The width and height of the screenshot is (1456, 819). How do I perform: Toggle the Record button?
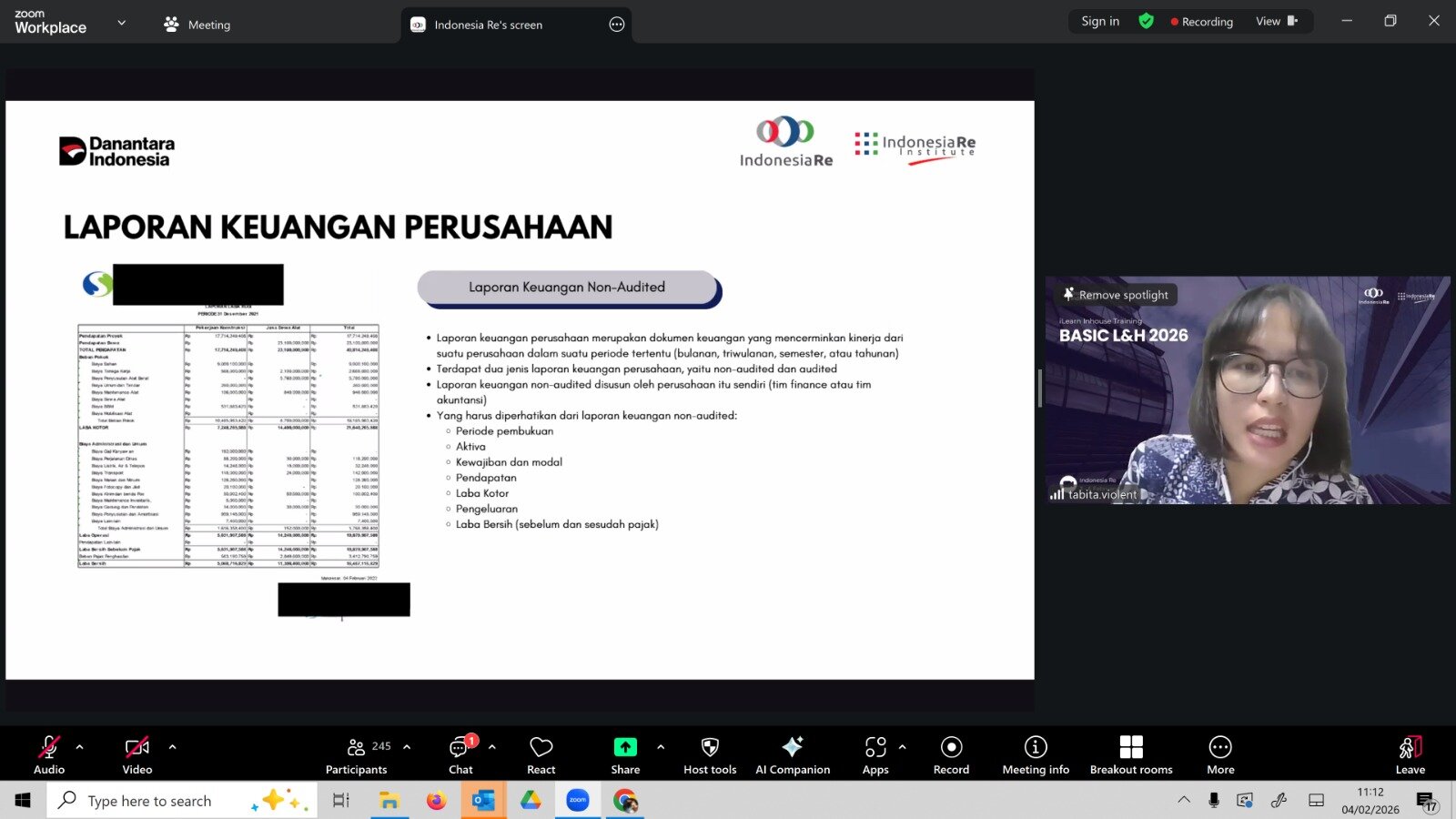point(951,755)
